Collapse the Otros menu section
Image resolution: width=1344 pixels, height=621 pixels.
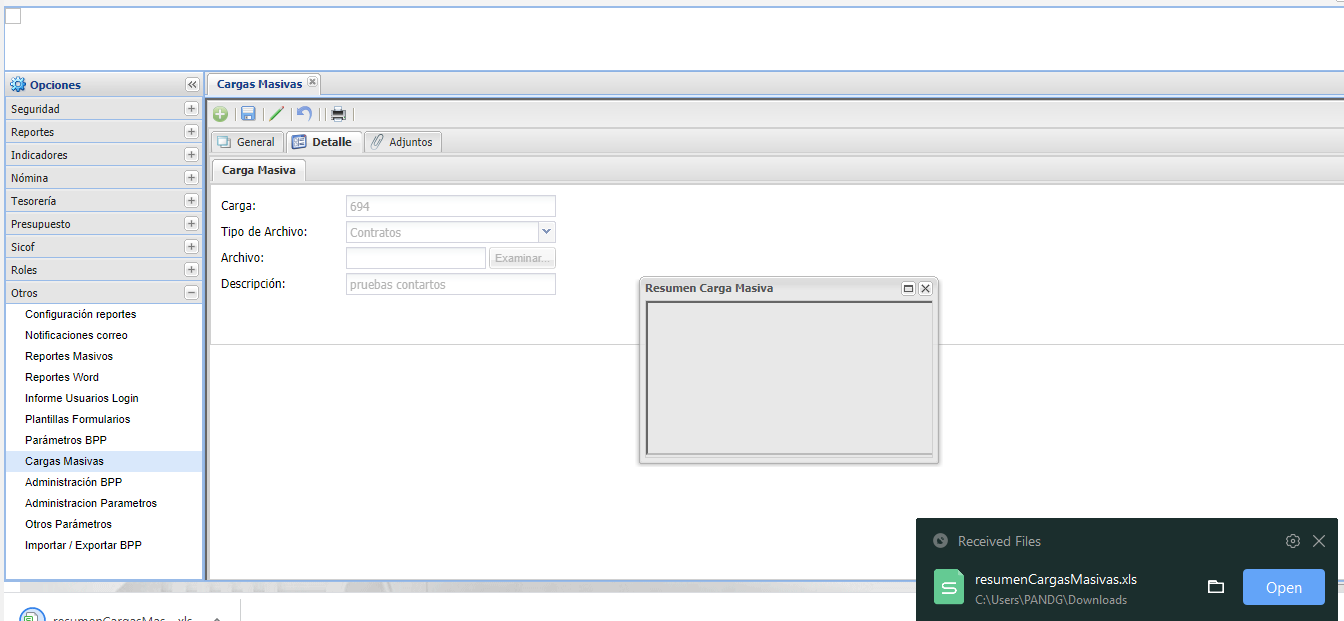coord(191,293)
